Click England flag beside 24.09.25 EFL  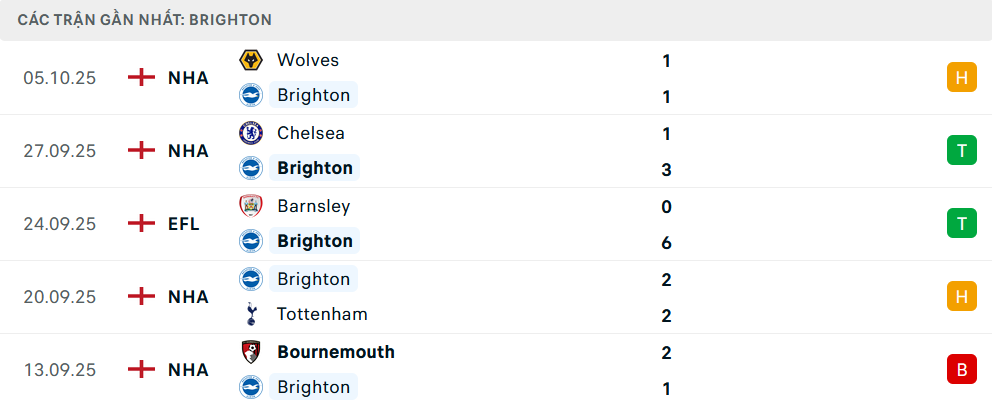pos(142,224)
